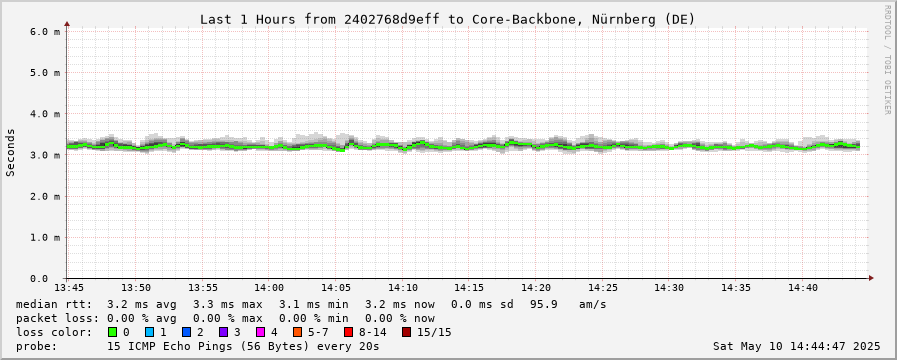The height and width of the screenshot is (360, 897).
Task: Click the light blue loss color 1 swatch
Action: [x=149, y=332]
